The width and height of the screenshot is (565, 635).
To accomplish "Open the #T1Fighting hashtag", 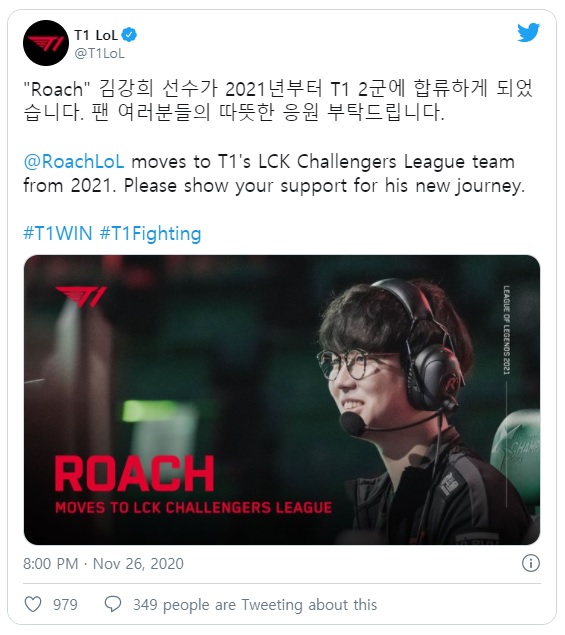I will pos(150,234).
